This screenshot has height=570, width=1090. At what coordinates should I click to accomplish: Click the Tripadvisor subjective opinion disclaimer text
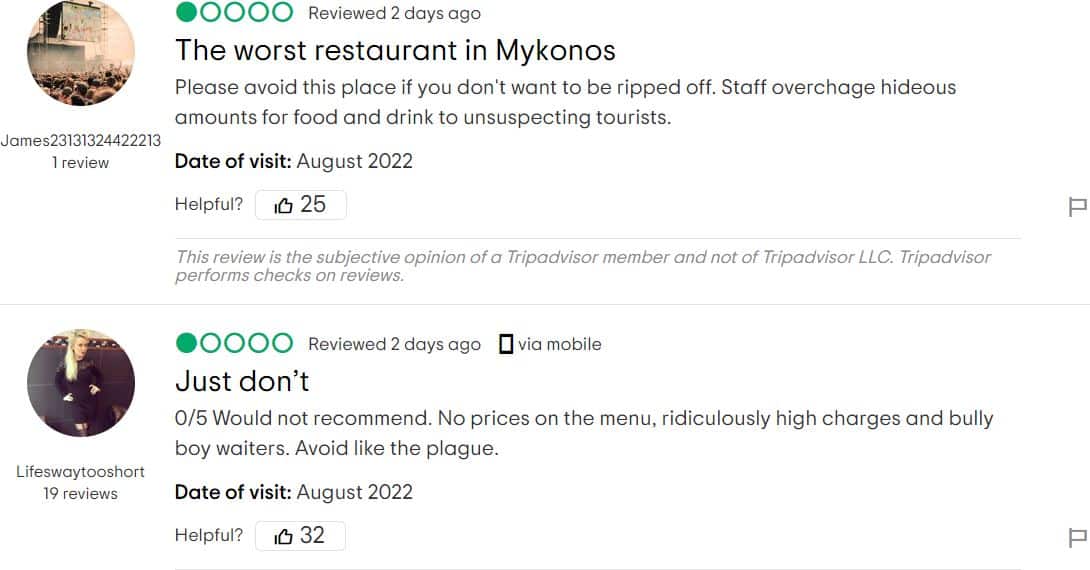tap(583, 266)
